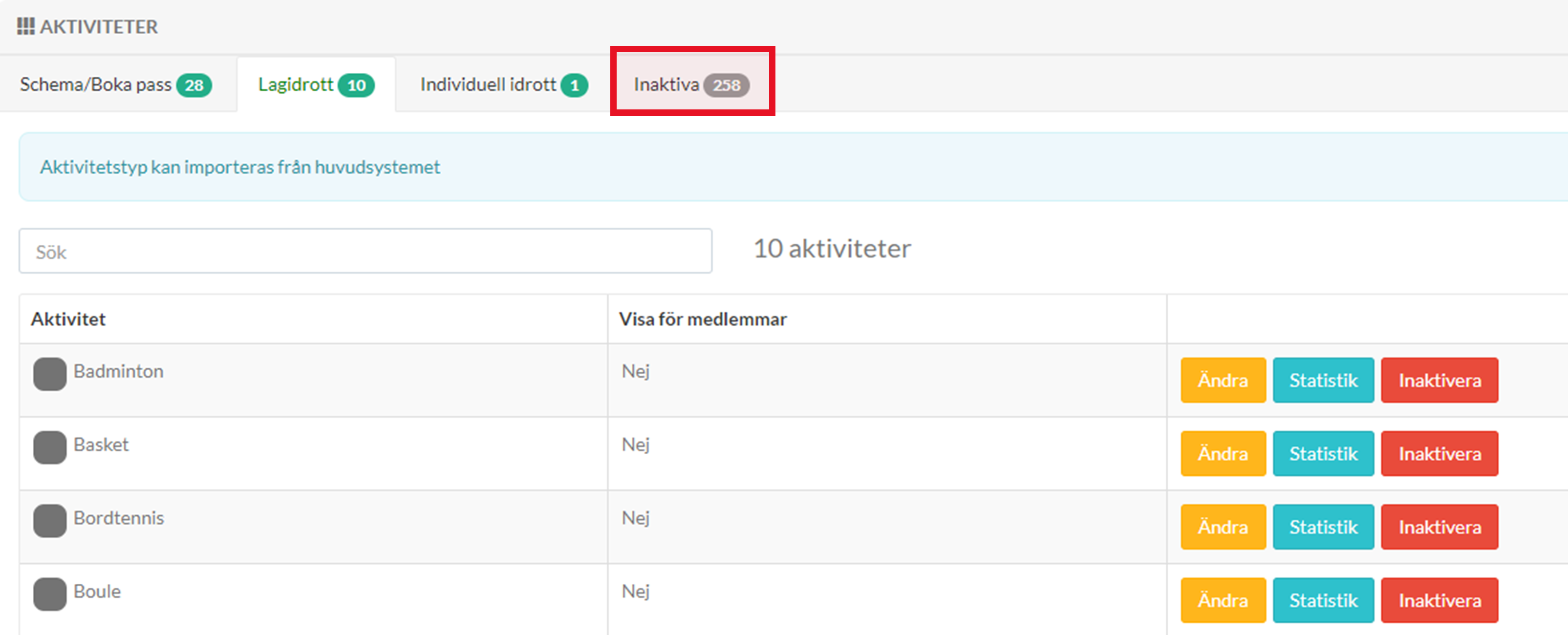The height and width of the screenshot is (635, 1568).
Task: Open Statistik for Badminton
Action: tap(1323, 380)
